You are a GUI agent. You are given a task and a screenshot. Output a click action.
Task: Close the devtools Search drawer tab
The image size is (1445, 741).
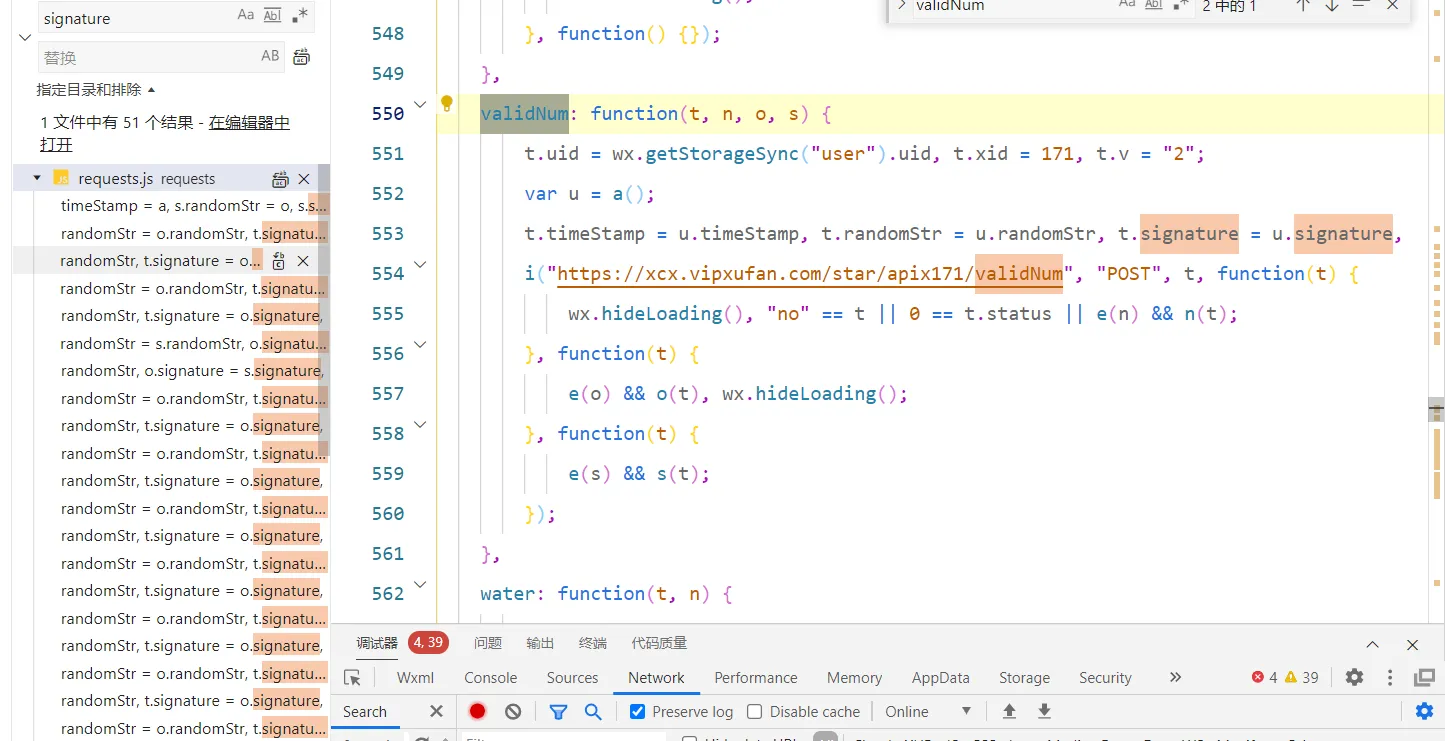click(x=436, y=711)
